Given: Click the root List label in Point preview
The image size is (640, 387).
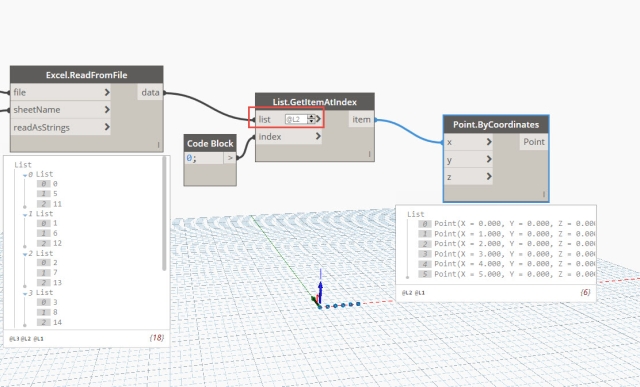Looking at the screenshot, I should [x=416, y=214].
